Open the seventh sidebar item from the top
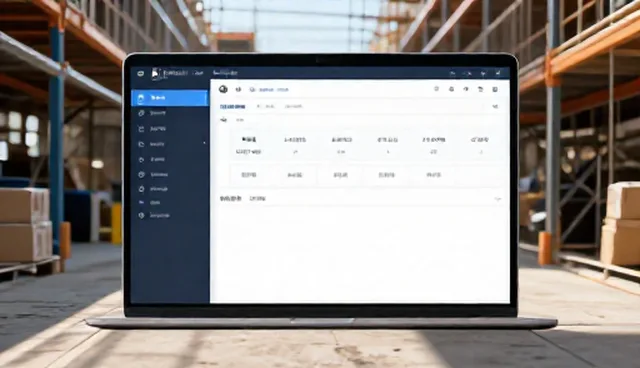The image size is (640, 368). pyautogui.click(x=169, y=189)
